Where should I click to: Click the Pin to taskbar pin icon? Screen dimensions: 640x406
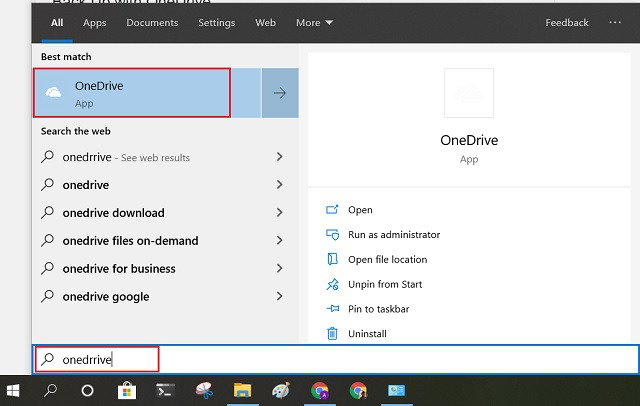tap(333, 308)
